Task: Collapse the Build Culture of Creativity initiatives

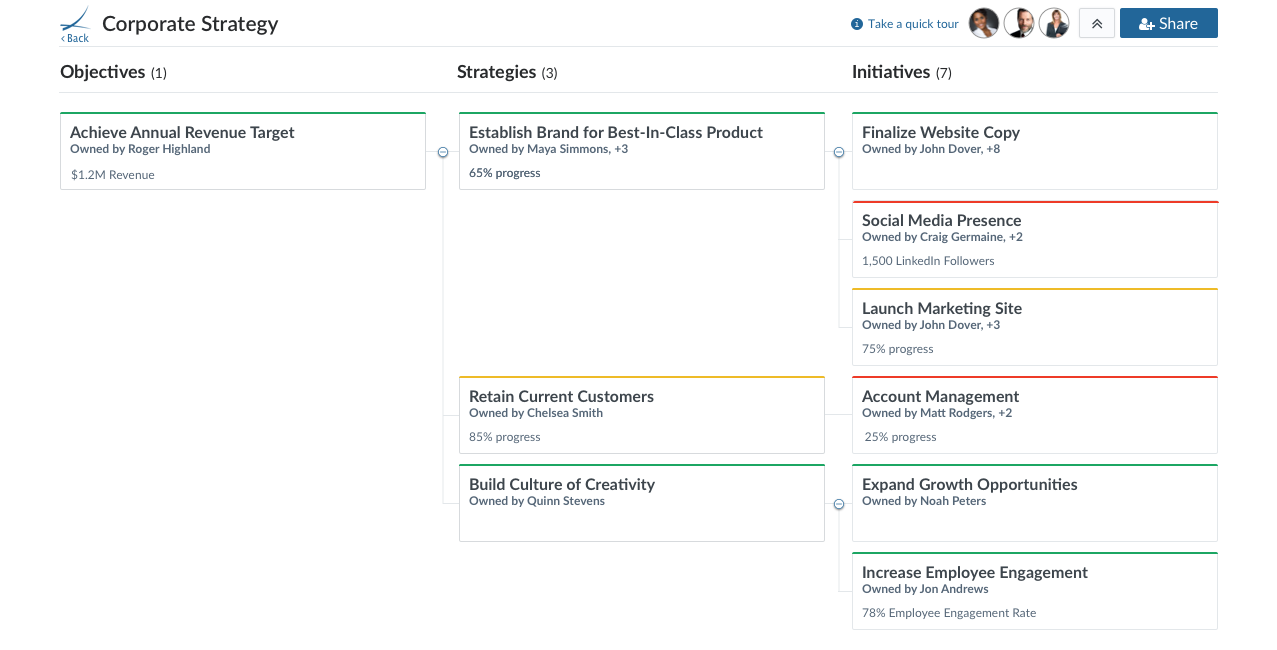Action: point(839,504)
